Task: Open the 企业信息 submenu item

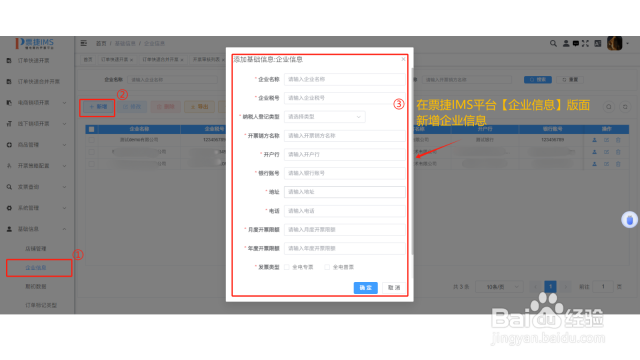Action: pos(36,268)
